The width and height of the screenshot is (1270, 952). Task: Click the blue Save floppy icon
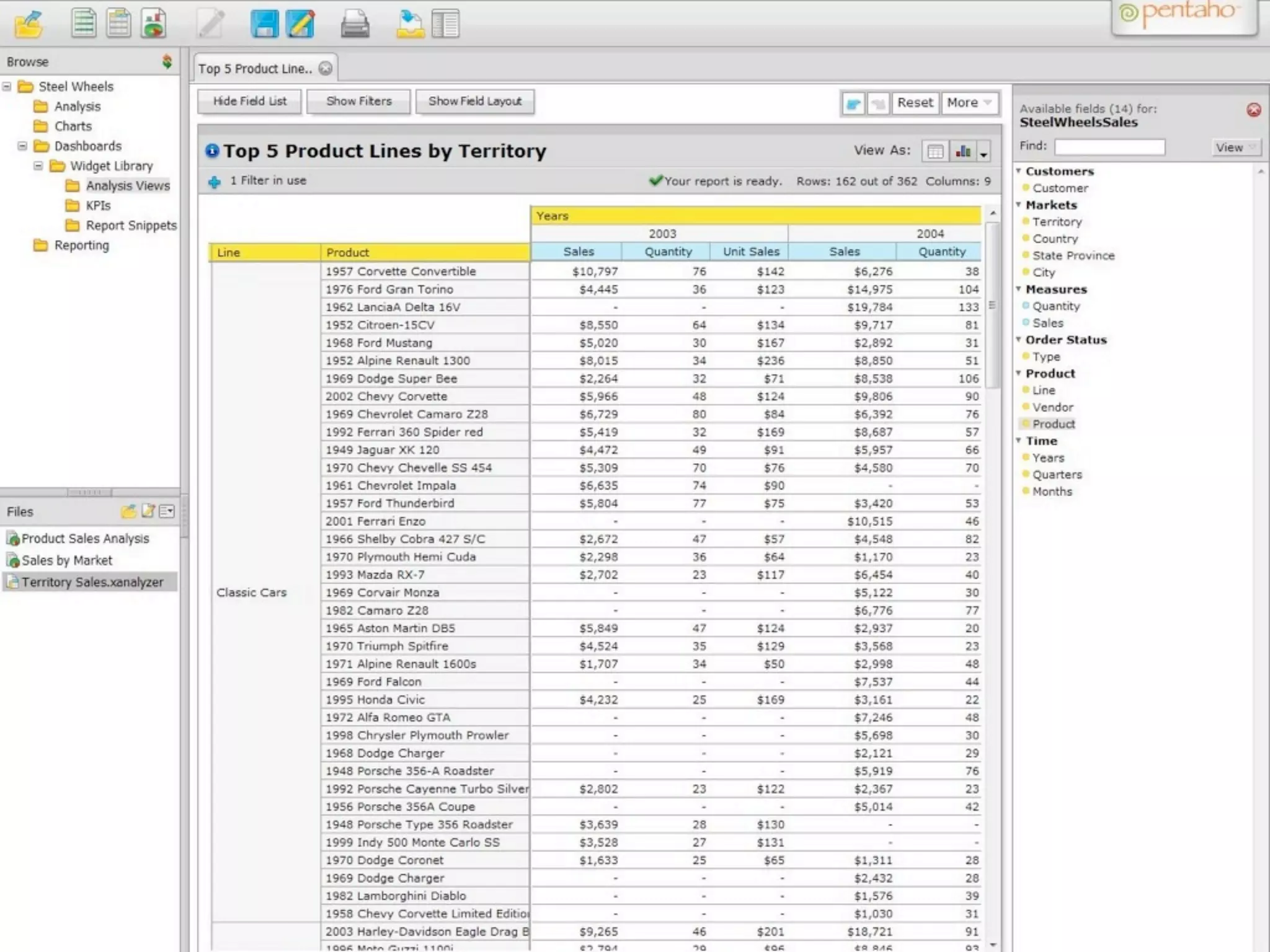click(x=265, y=24)
